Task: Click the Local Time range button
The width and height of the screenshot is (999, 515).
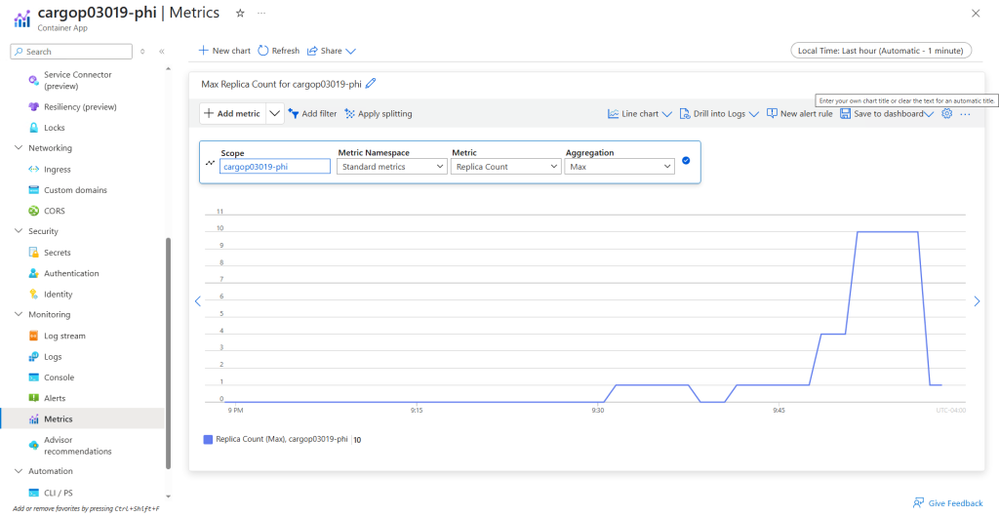Action: [880, 51]
